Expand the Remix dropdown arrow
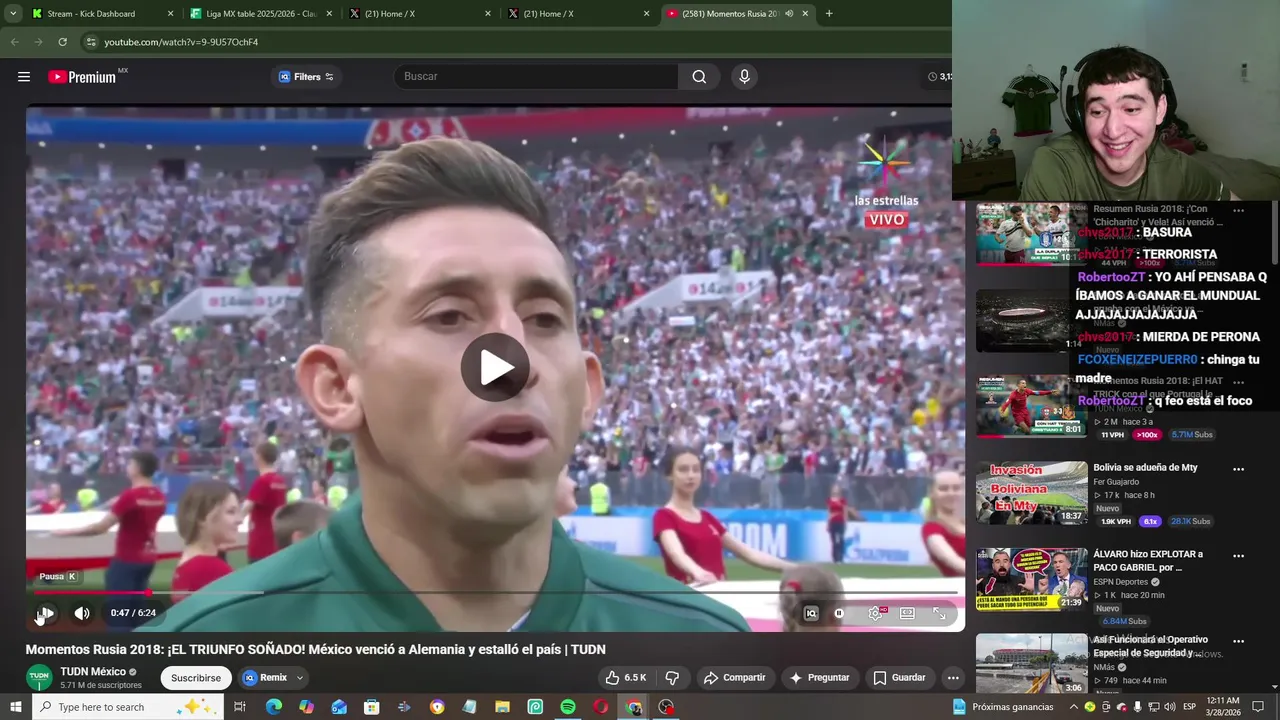The height and width of the screenshot is (720, 1280). tap(300, 678)
